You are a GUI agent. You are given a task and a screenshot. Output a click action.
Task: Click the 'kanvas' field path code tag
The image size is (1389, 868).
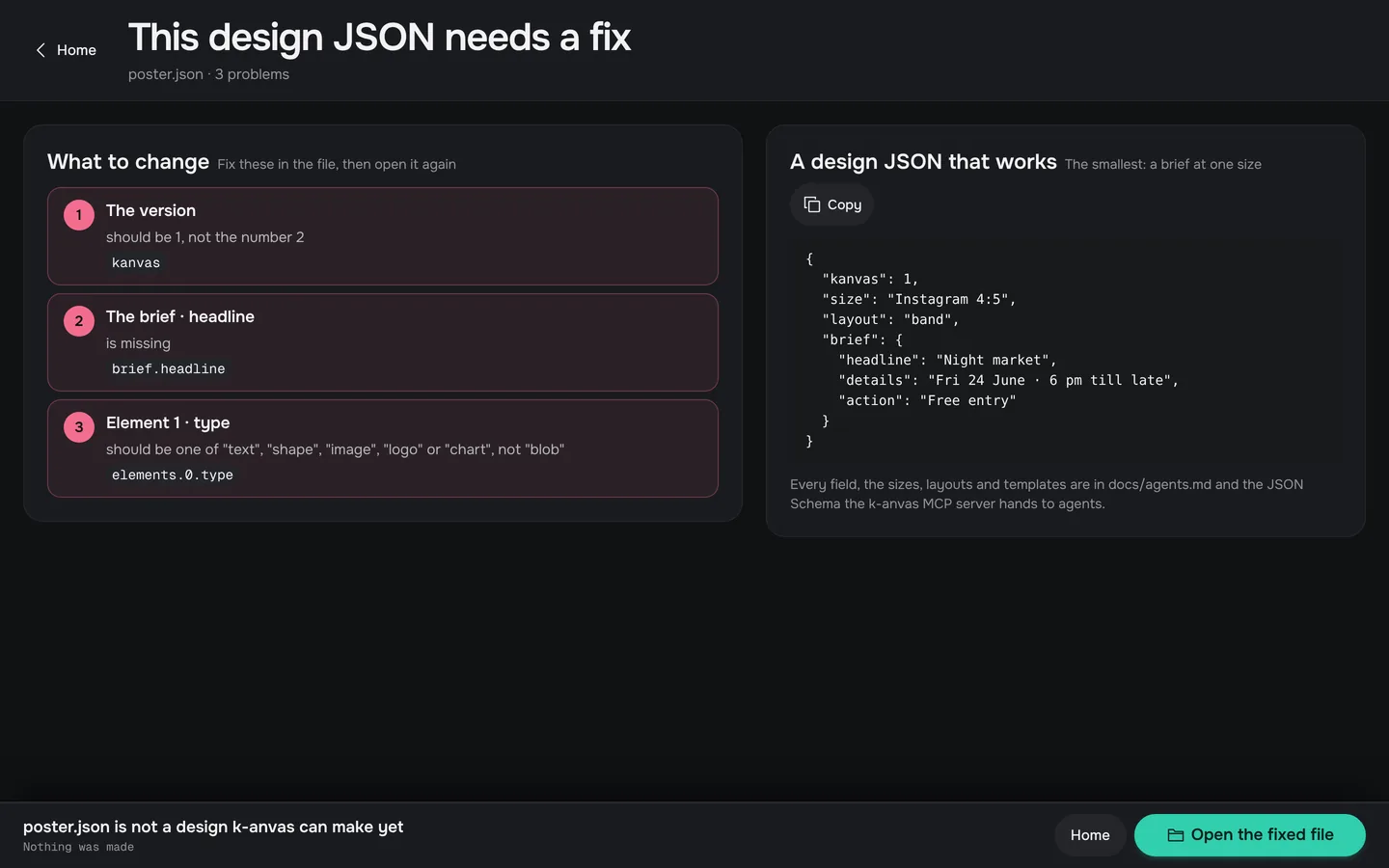pos(136,262)
